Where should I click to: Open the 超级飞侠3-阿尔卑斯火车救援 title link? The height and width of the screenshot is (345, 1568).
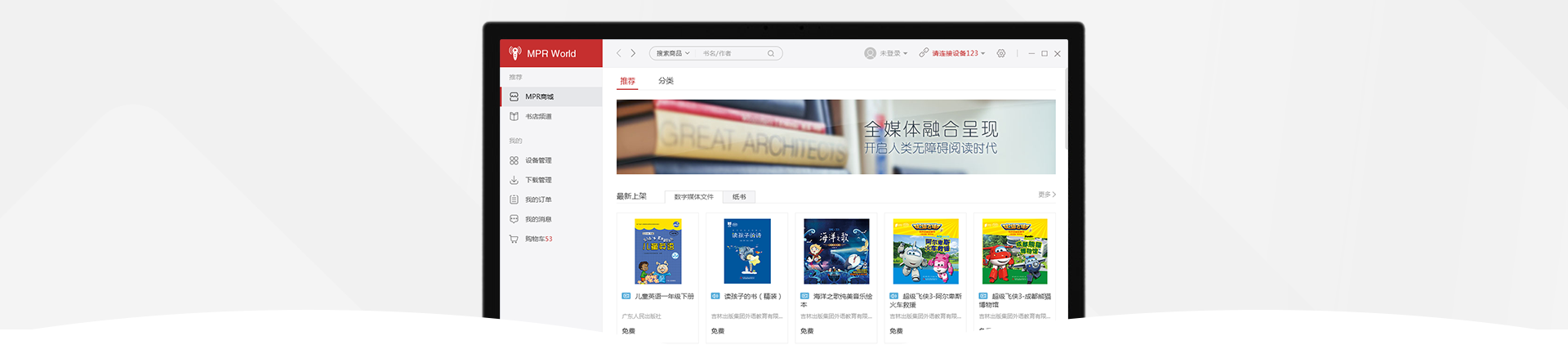[925, 300]
